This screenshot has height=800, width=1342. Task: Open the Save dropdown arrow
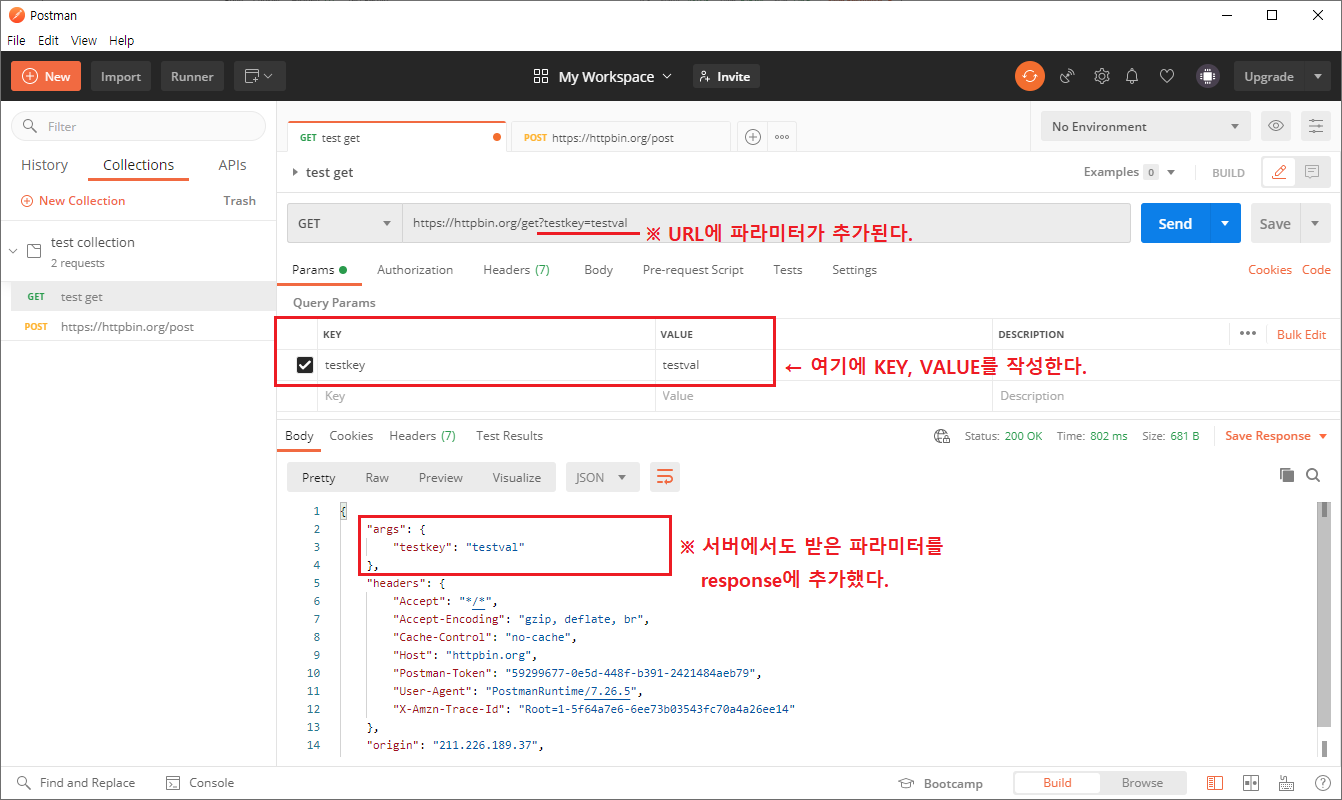pyautogui.click(x=1315, y=223)
